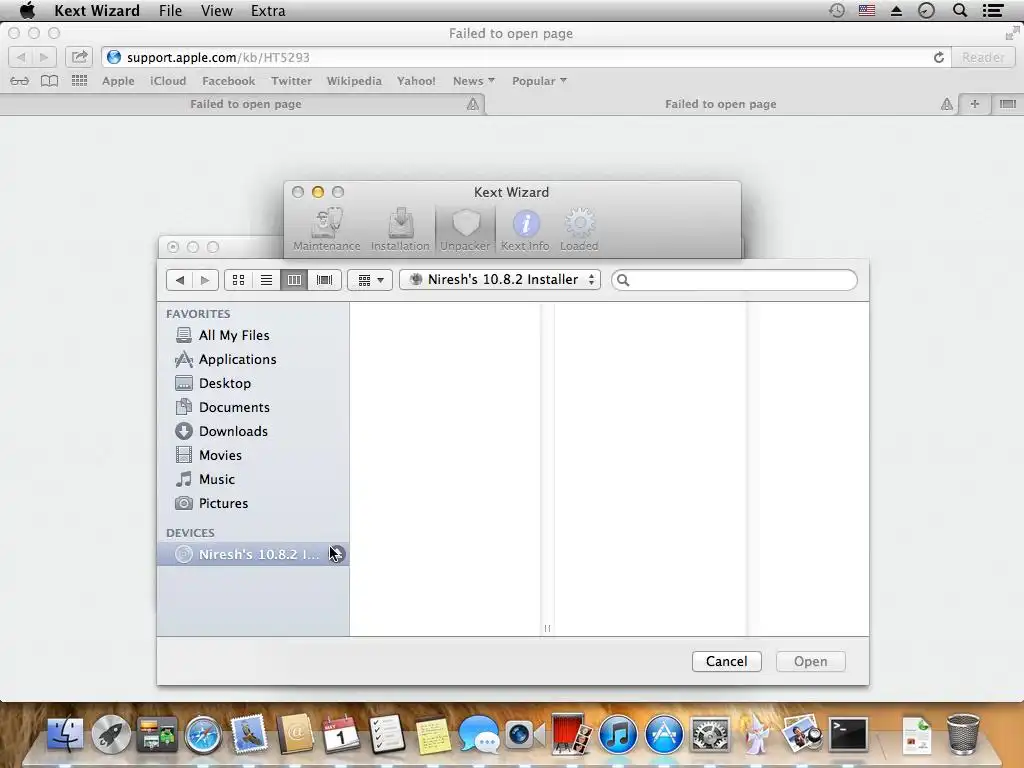Open Safari from the Dock

click(x=202, y=733)
